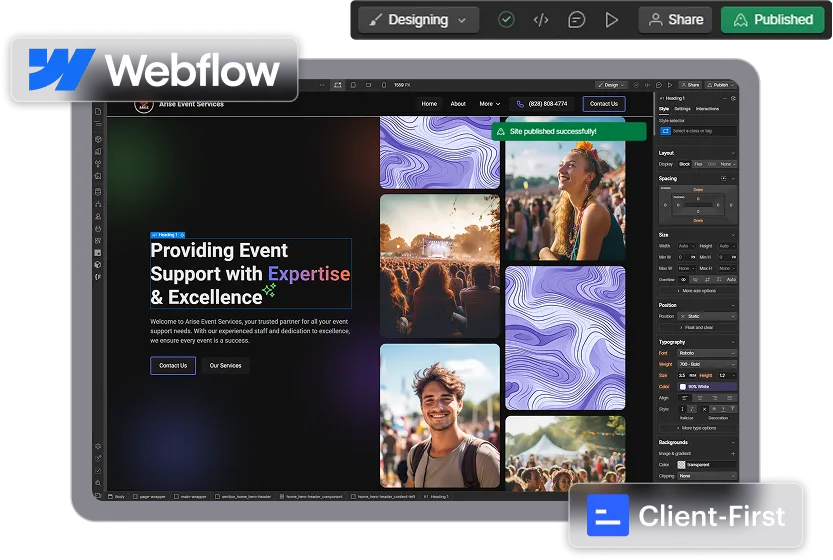Set display to Block
Image resolution: width=833 pixels, height=560 pixels.
(685, 164)
